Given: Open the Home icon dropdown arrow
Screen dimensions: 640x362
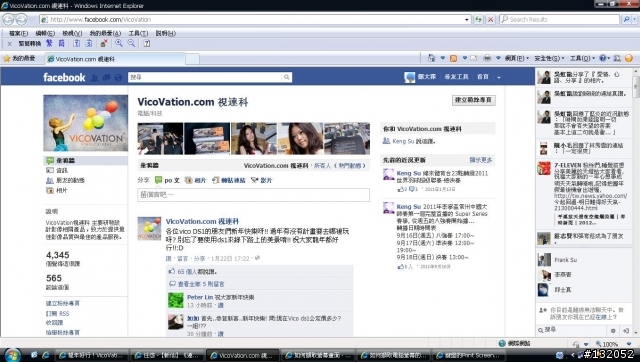Looking at the screenshot, I should tap(442, 58).
